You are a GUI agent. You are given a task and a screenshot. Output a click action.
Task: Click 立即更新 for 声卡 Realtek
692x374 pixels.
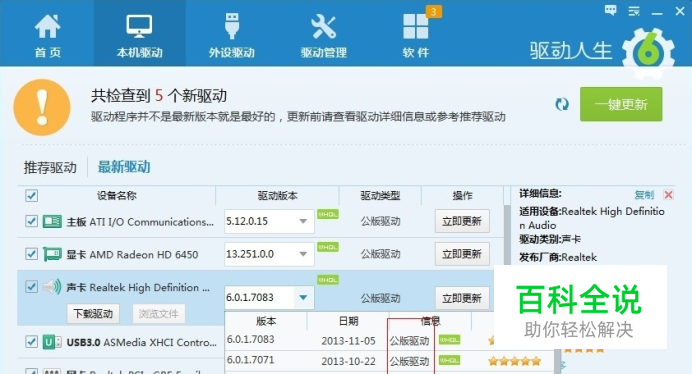462,298
